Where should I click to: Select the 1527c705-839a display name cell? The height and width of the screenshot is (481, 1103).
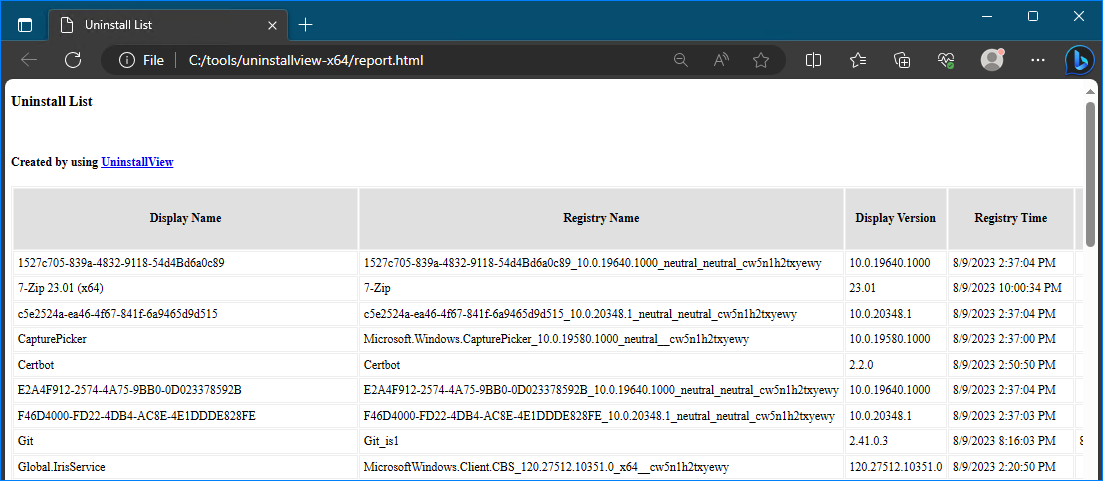point(186,263)
